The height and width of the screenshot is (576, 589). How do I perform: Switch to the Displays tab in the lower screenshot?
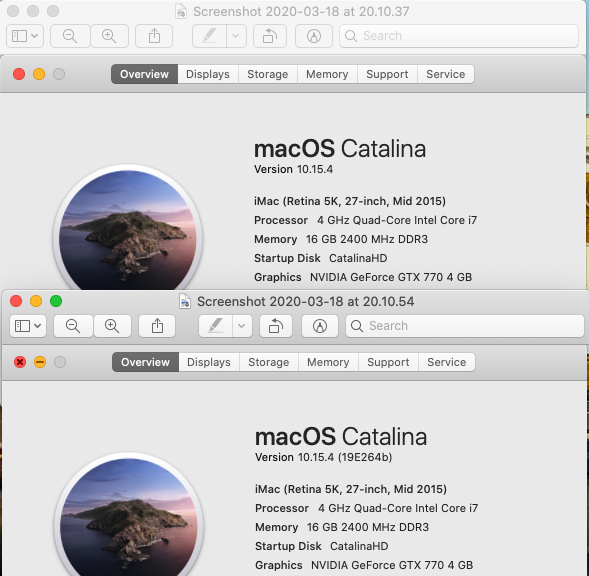(209, 362)
